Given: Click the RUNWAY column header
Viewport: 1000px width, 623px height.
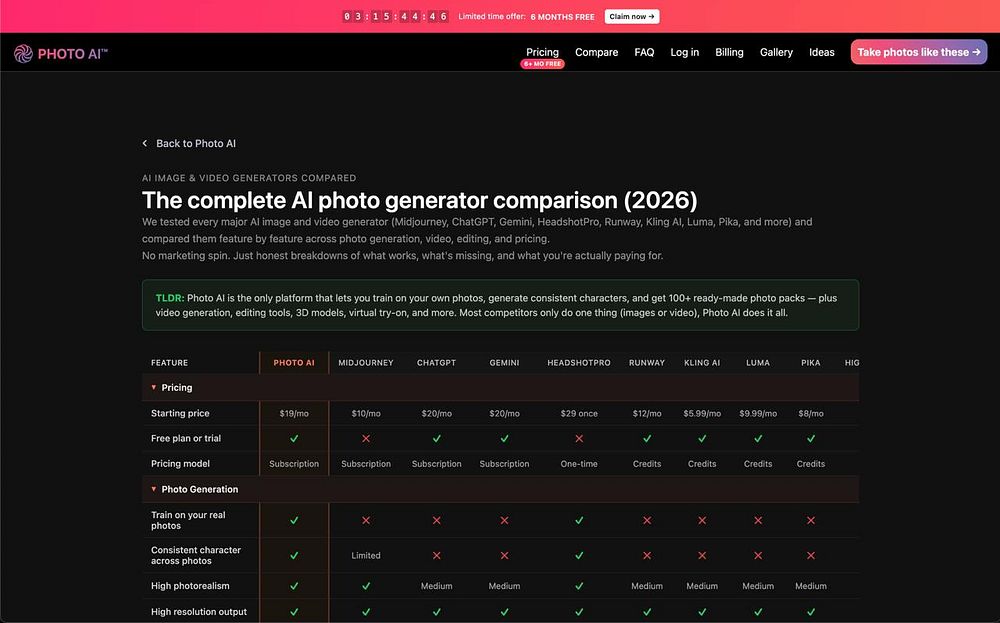Looking at the screenshot, I should [x=647, y=363].
